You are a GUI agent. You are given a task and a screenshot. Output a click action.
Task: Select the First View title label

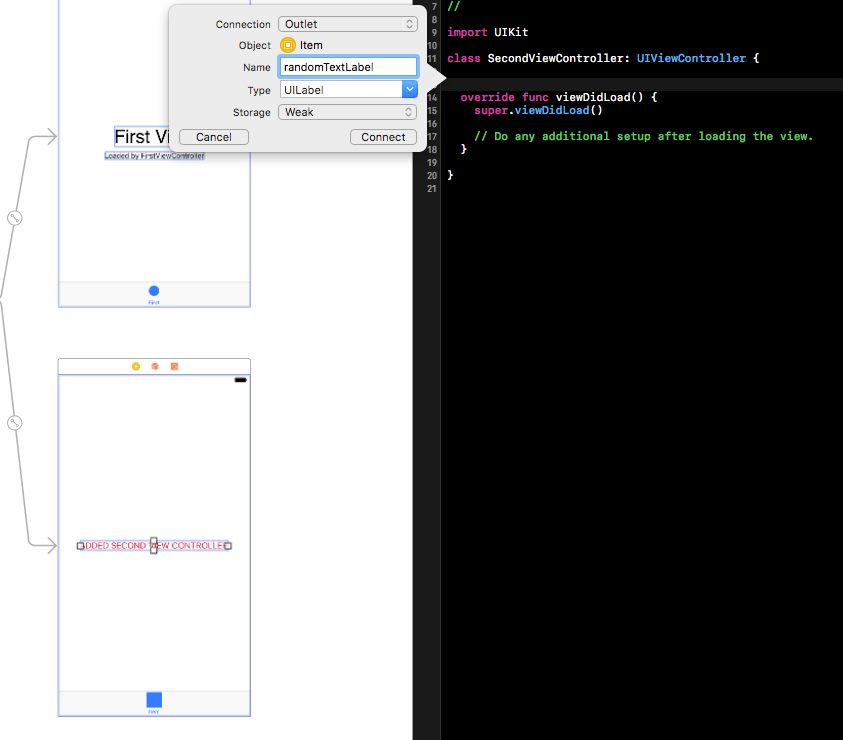pyautogui.click(x=142, y=137)
